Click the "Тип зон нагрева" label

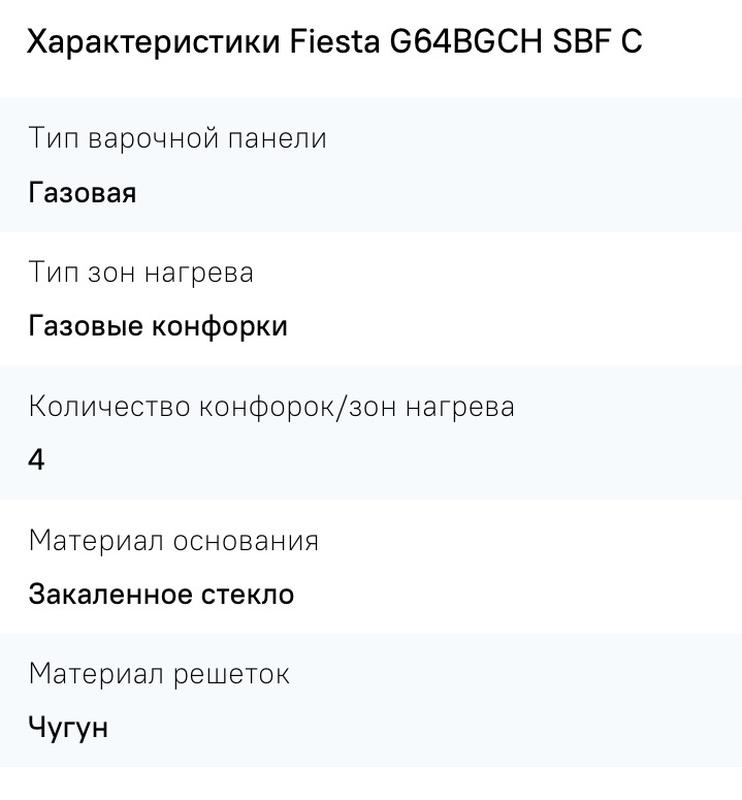[140, 272]
